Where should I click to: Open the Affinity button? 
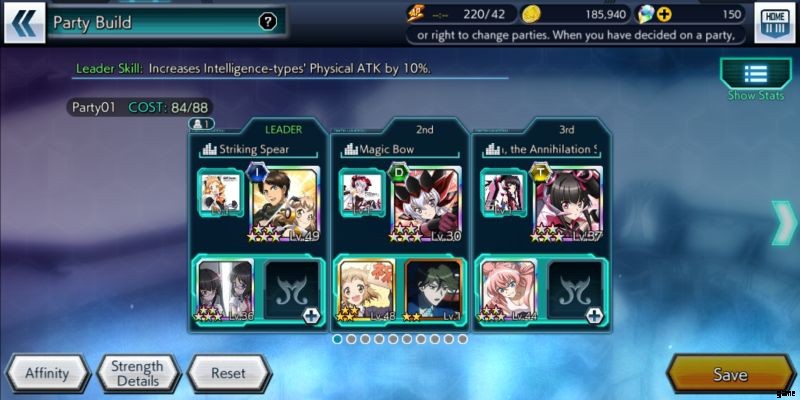pos(47,373)
